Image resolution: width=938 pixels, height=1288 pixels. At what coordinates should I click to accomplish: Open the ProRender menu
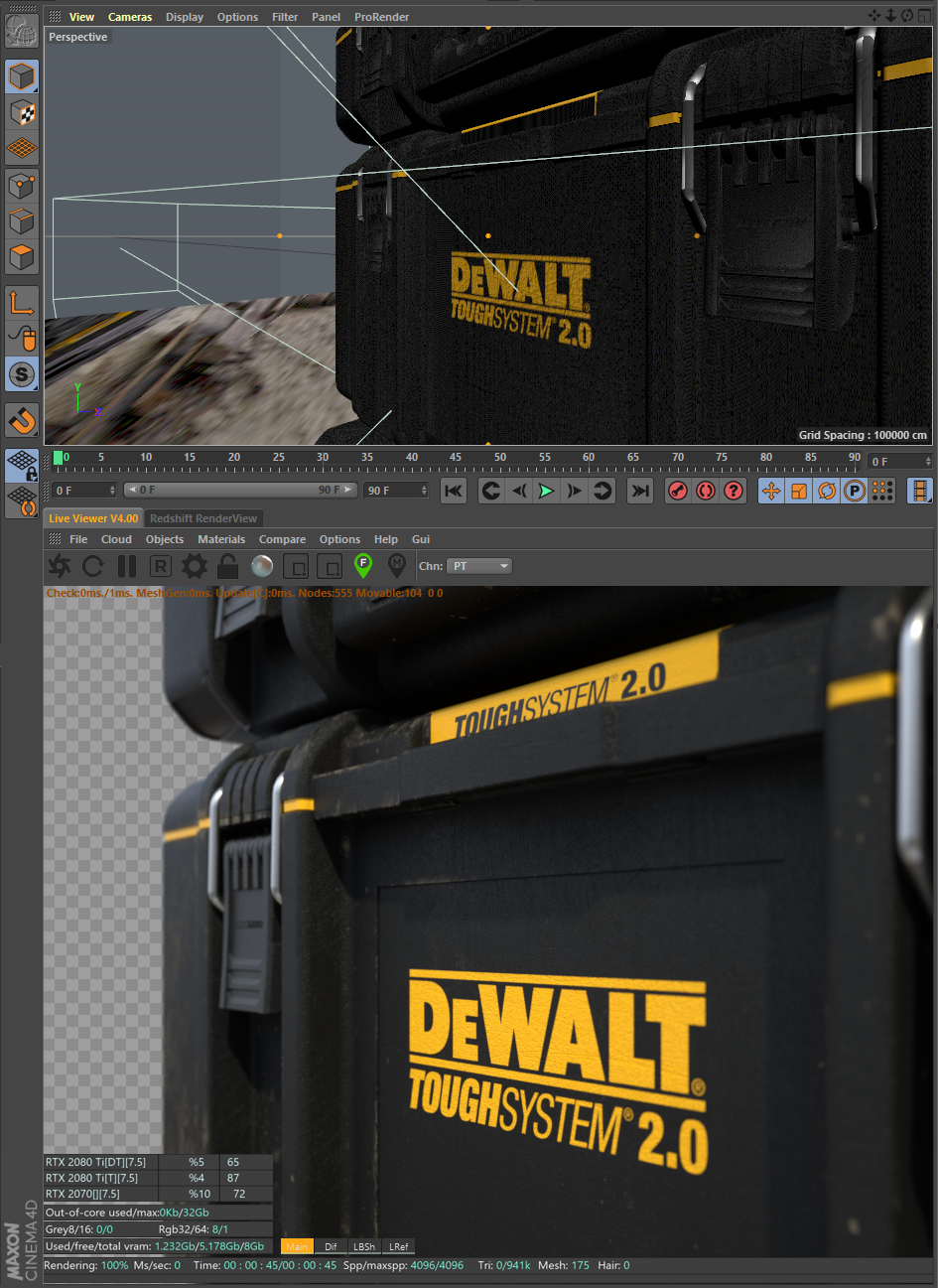click(382, 17)
